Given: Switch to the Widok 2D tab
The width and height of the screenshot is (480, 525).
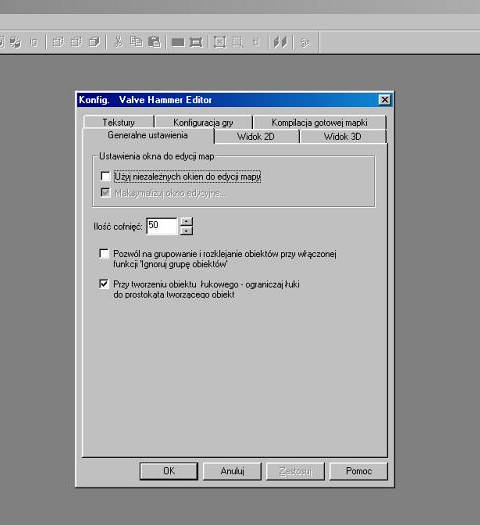Looking at the screenshot, I should click(256, 137).
